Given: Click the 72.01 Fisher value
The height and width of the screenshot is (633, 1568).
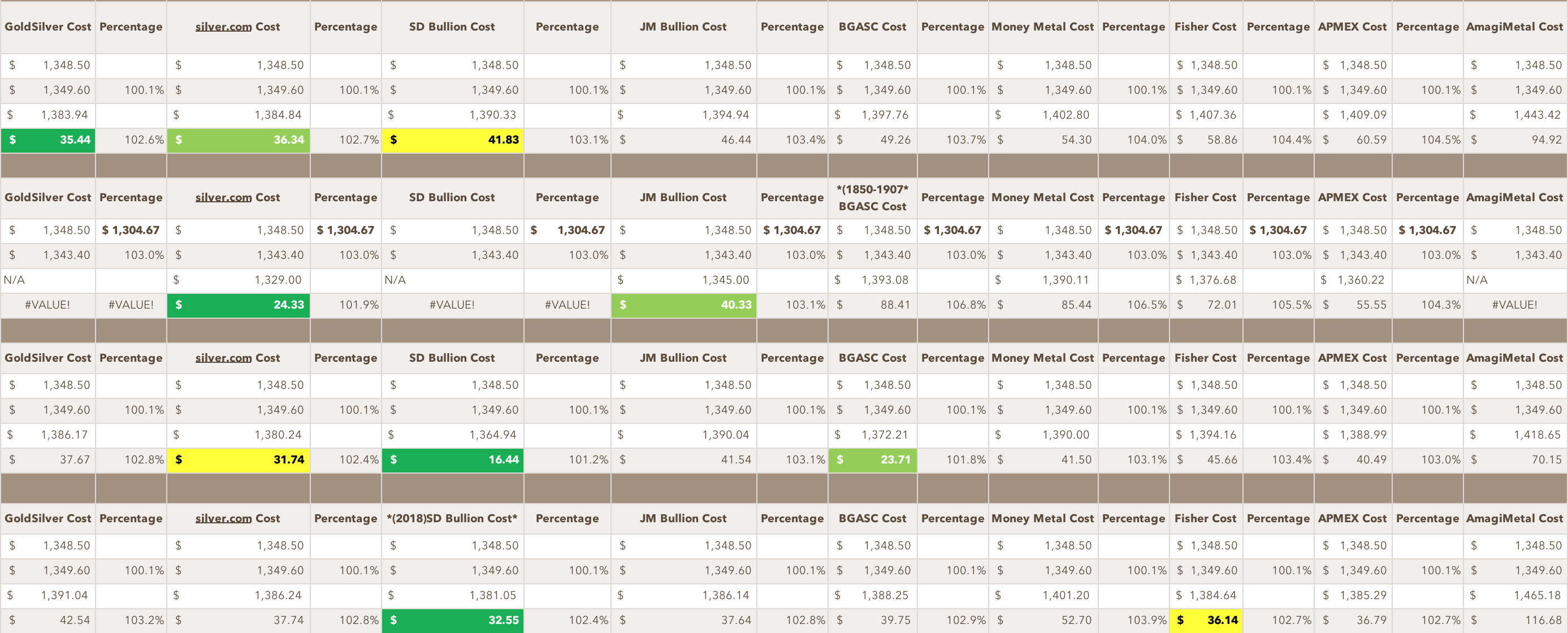Looking at the screenshot, I should [1206, 305].
